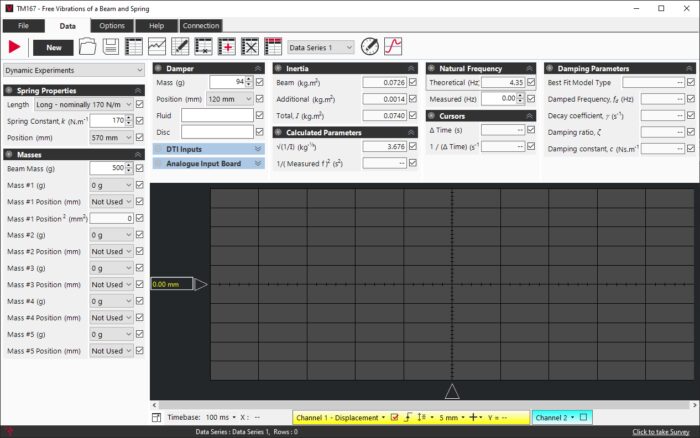The image size is (700, 438).
Task: Open the Data Series 1 dropdown
Action: click(320, 47)
